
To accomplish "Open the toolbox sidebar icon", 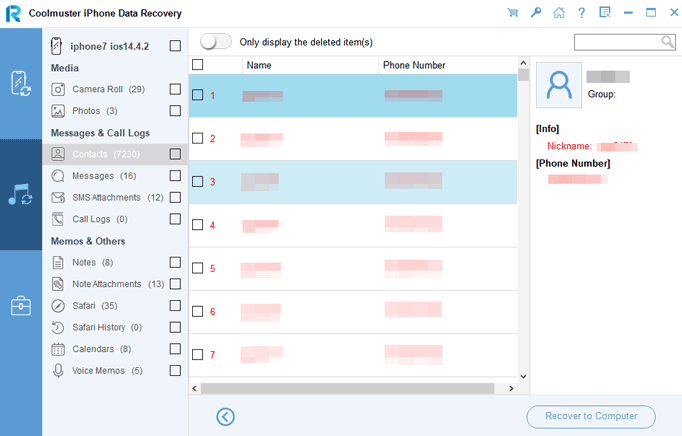I will 20,306.
